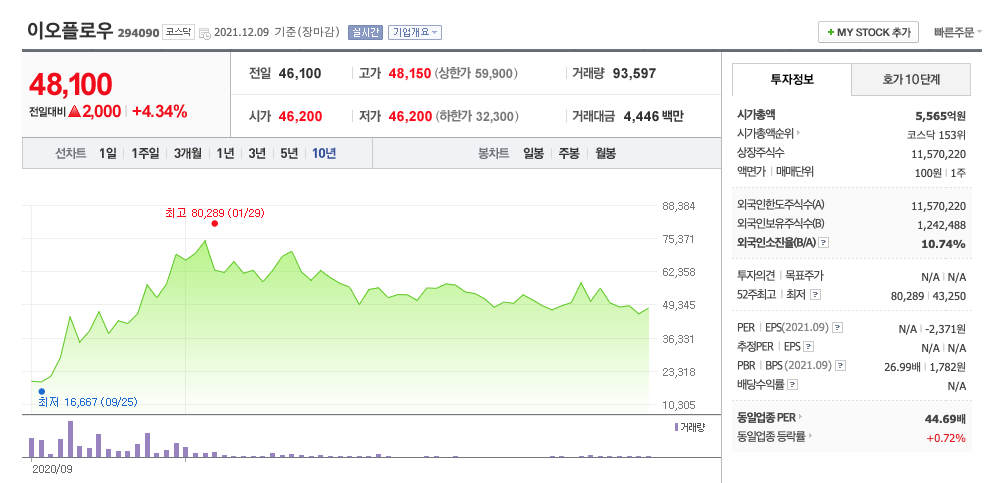Click the 동일업종 등락률 value +0.72%
The width and height of the screenshot is (998, 483).
pos(946,438)
